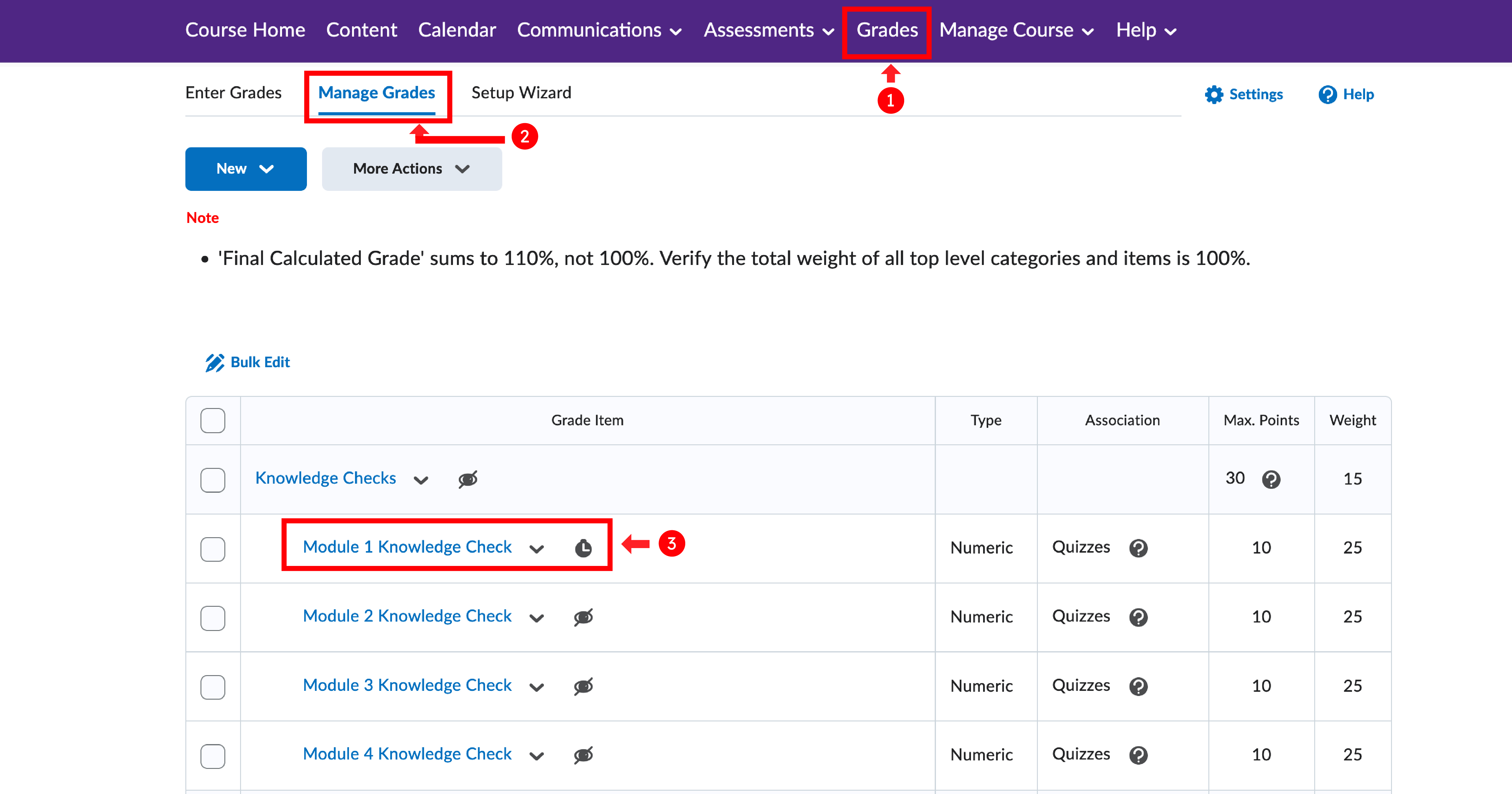Click Quizzes association help icon for Module 3
Image resolution: width=1512 pixels, height=794 pixels.
pyautogui.click(x=1138, y=686)
